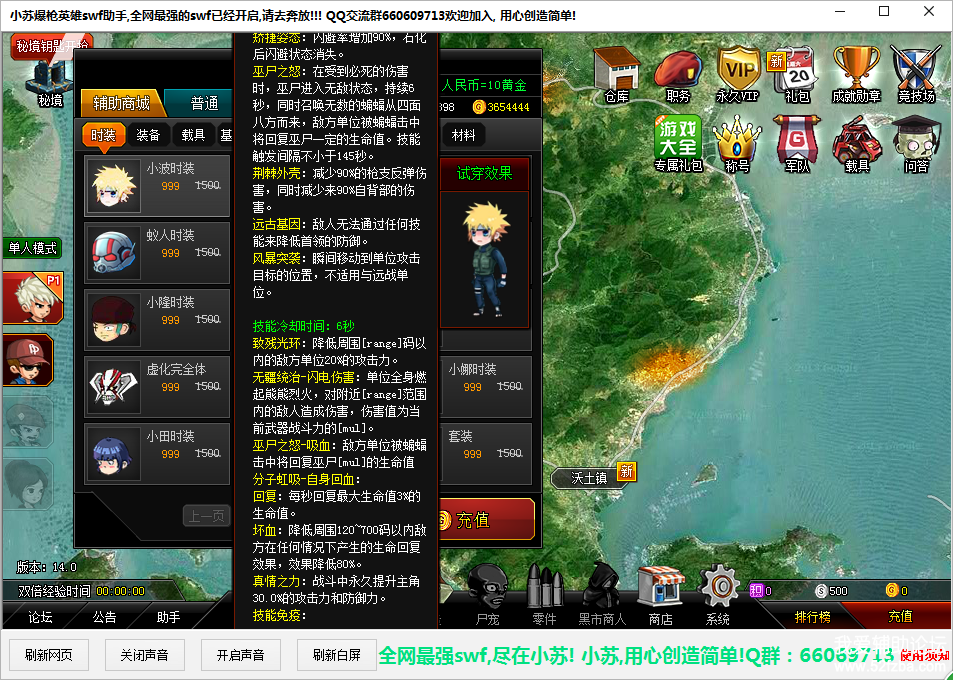Open the 零件 bullets icon
Viewport: 953px width, 680px height.
pyautogui.click(x=545, y=595)
